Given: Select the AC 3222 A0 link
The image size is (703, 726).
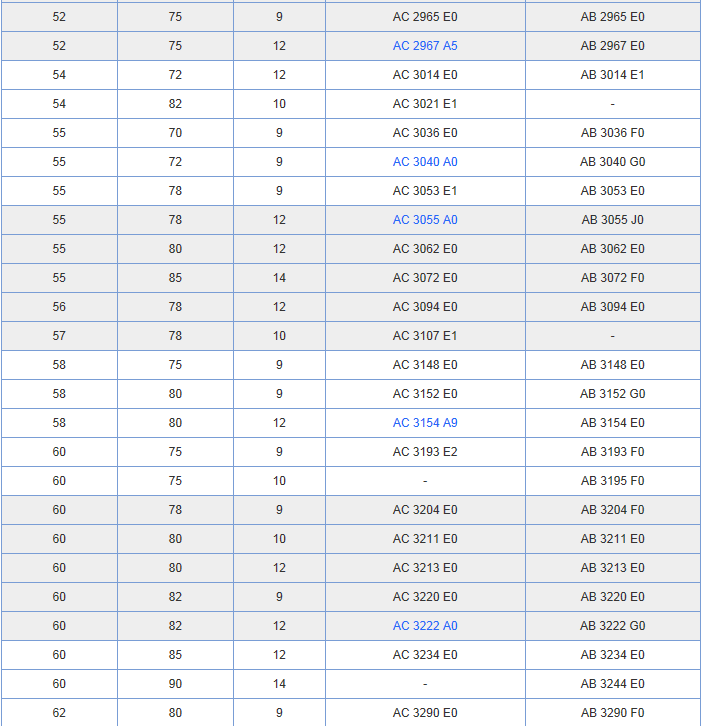Looking at the screenshot, I should [425, 626].
